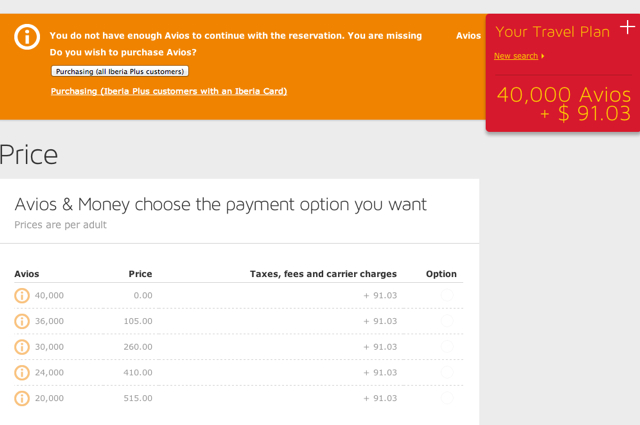Click Do you wish to purchase Avios? text

pos(123,52)
